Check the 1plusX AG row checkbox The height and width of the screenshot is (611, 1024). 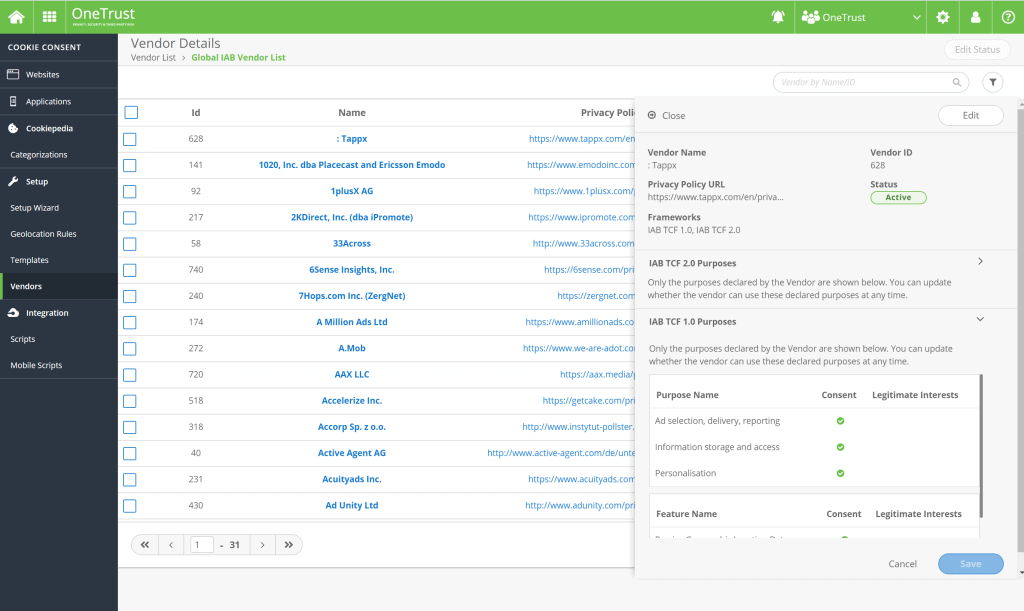pyautogui.click(x=130, y=191)
